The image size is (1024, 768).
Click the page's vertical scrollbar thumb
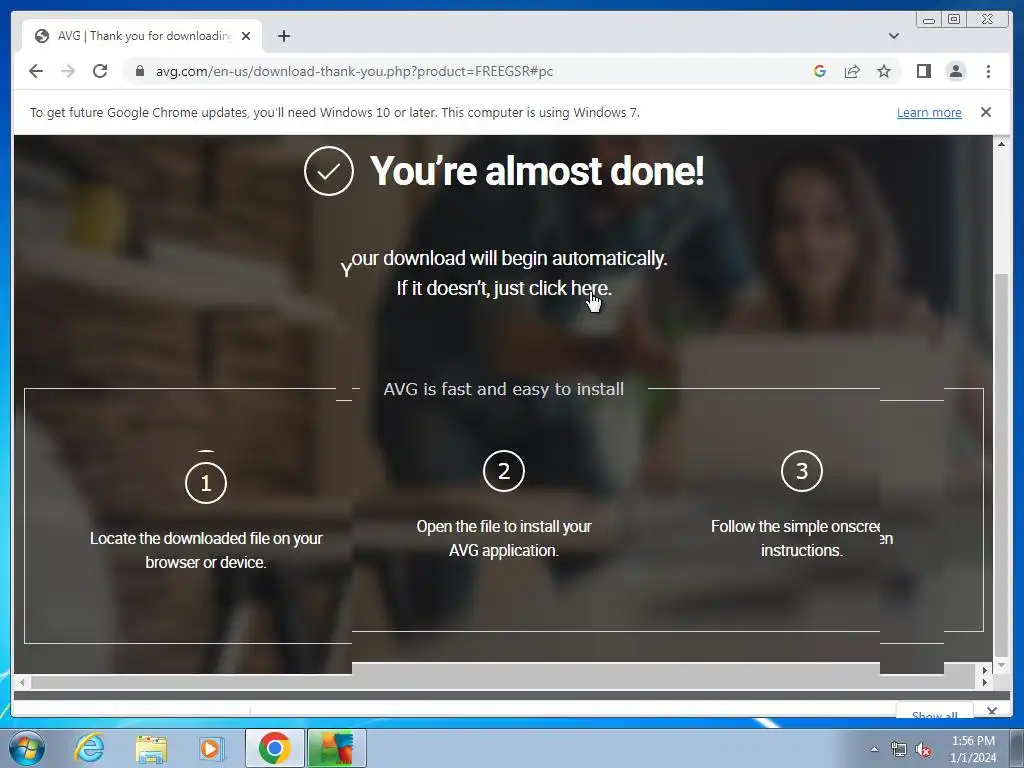click(x=1000, y=464)
